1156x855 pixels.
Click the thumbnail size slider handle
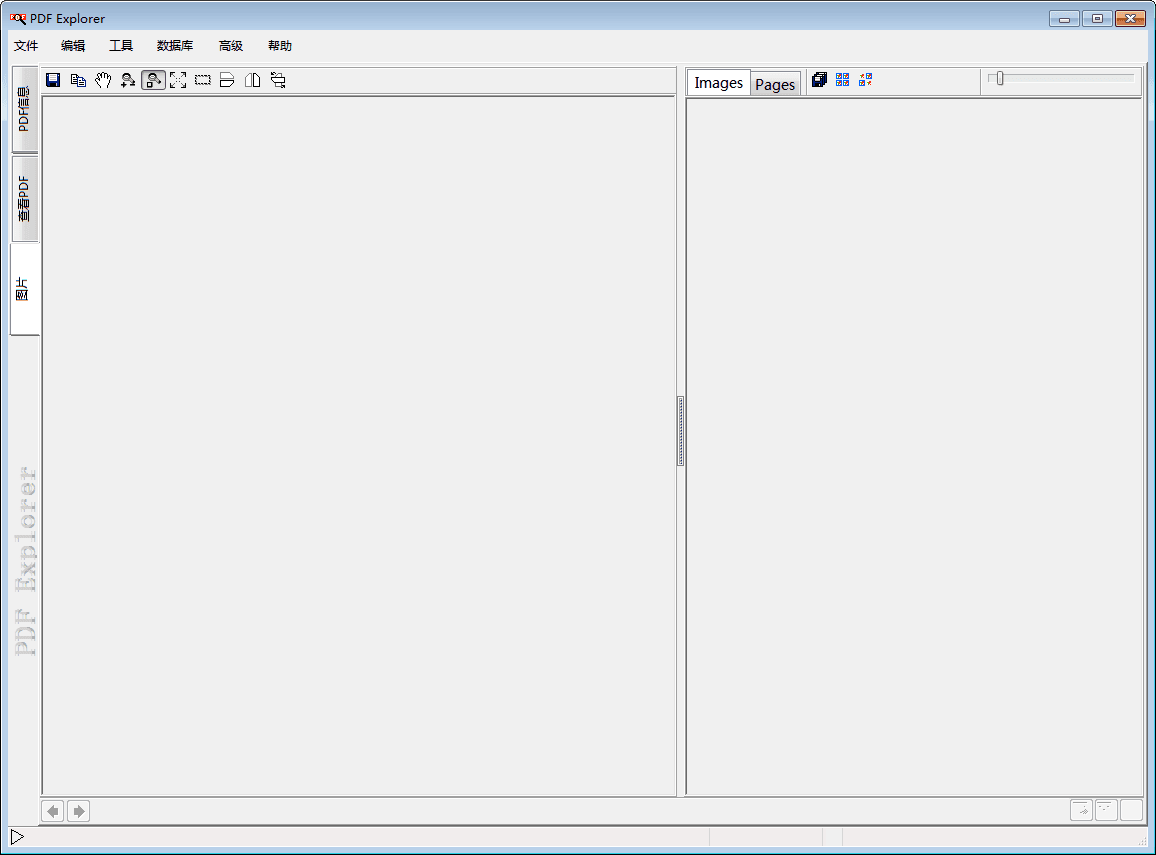(x=999, y=78)
